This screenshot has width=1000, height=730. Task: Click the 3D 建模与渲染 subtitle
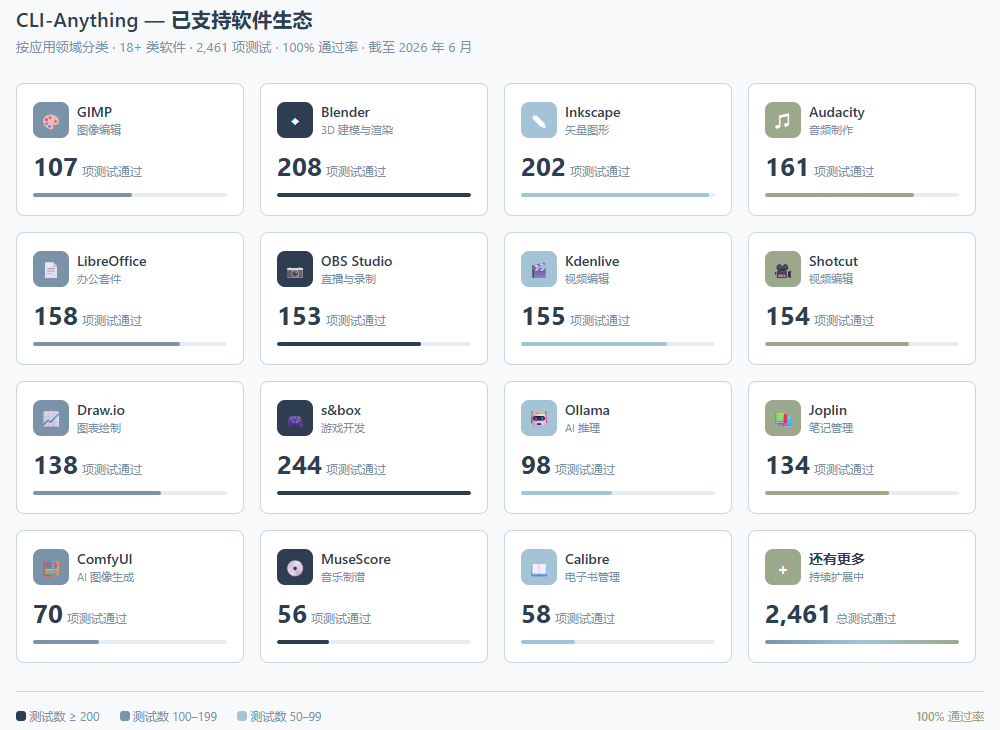click(x=357, y=130)
